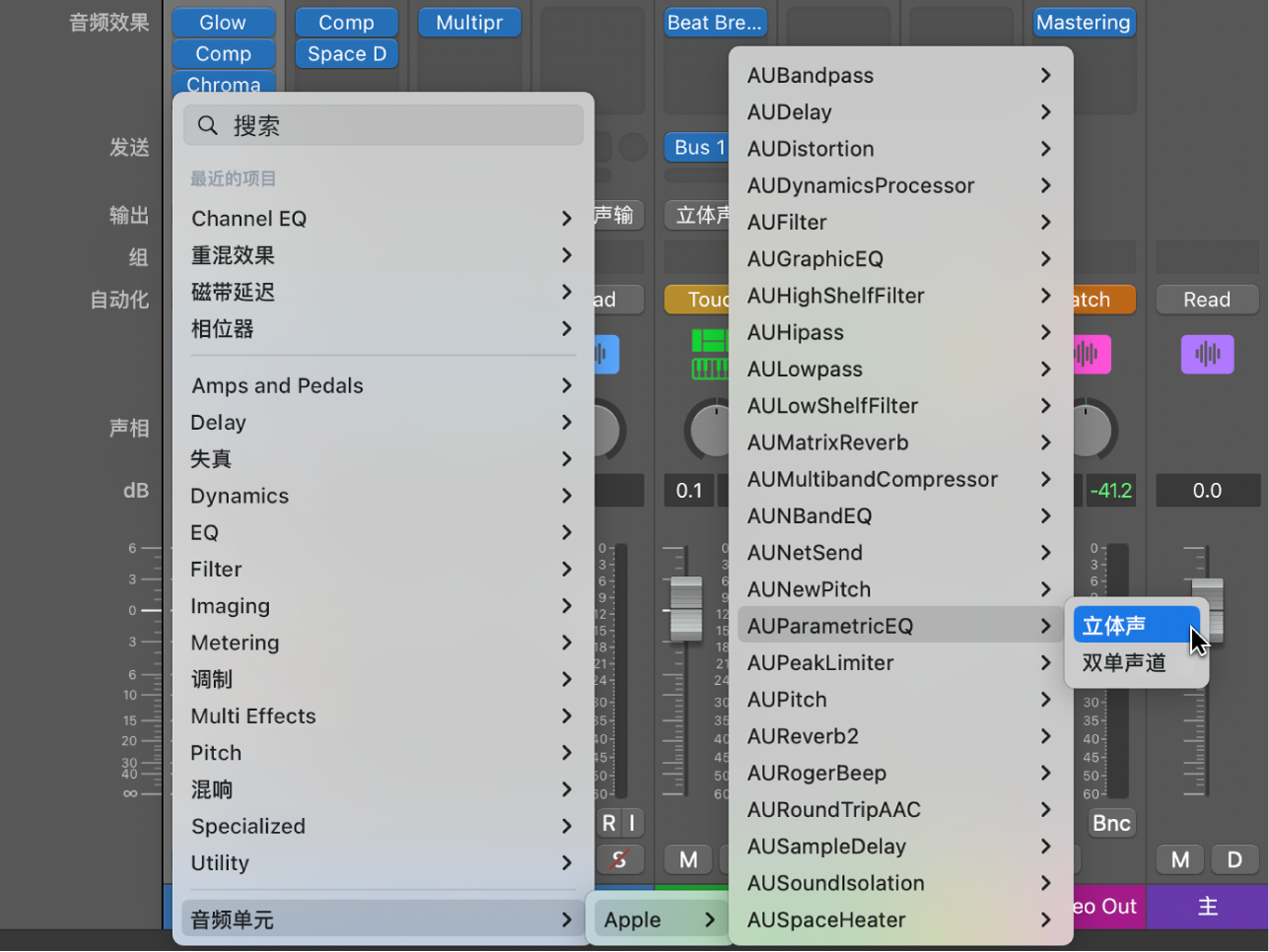Click the magnifying glass search icon
Image resolution: width=1269 pixels, height=952 pixels.
point(208,125)
